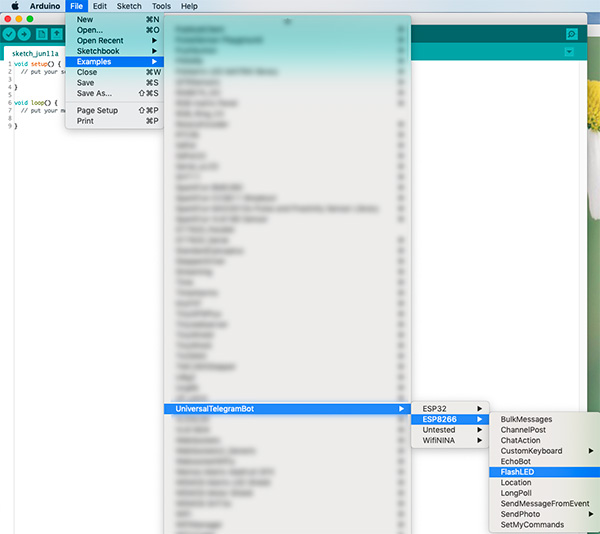Click the up arrow atop the examples list

[x=287, y=21]
